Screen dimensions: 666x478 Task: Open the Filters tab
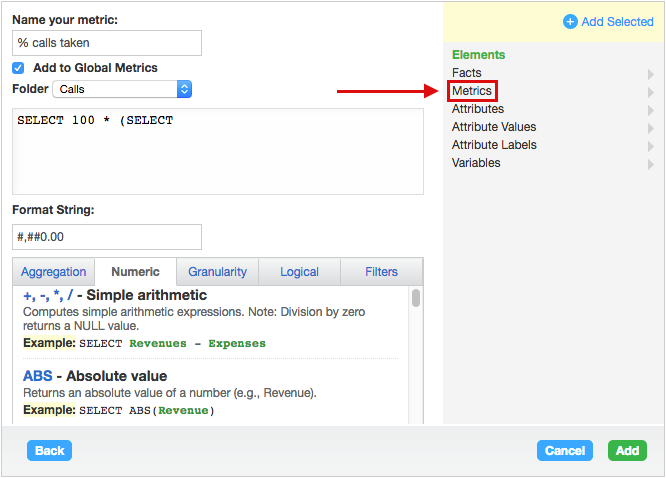tap(381, 272)
